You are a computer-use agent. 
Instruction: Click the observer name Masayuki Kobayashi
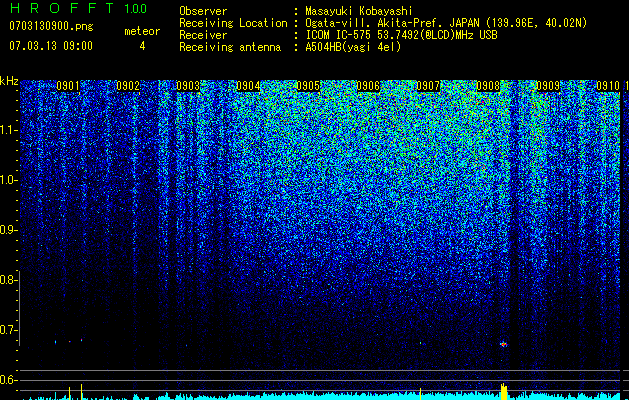pyautogui.click(x=359, y=11)
